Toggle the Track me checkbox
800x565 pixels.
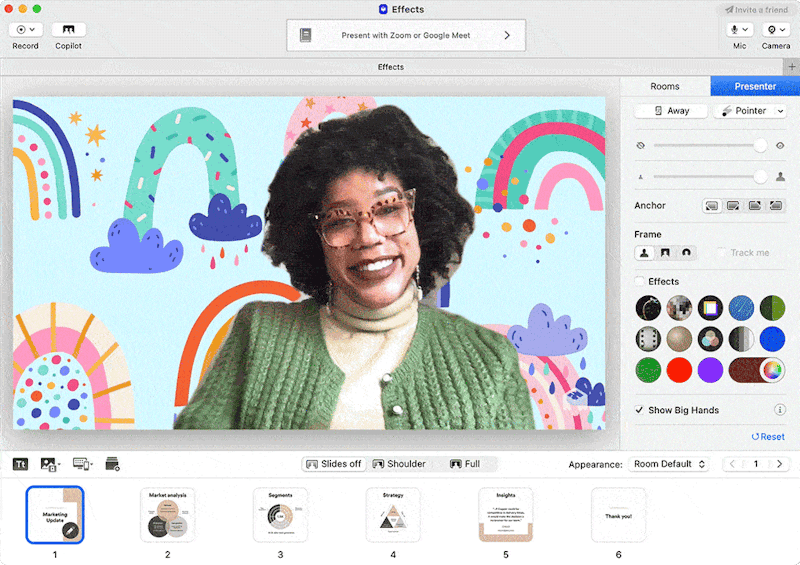click(721, 253)
